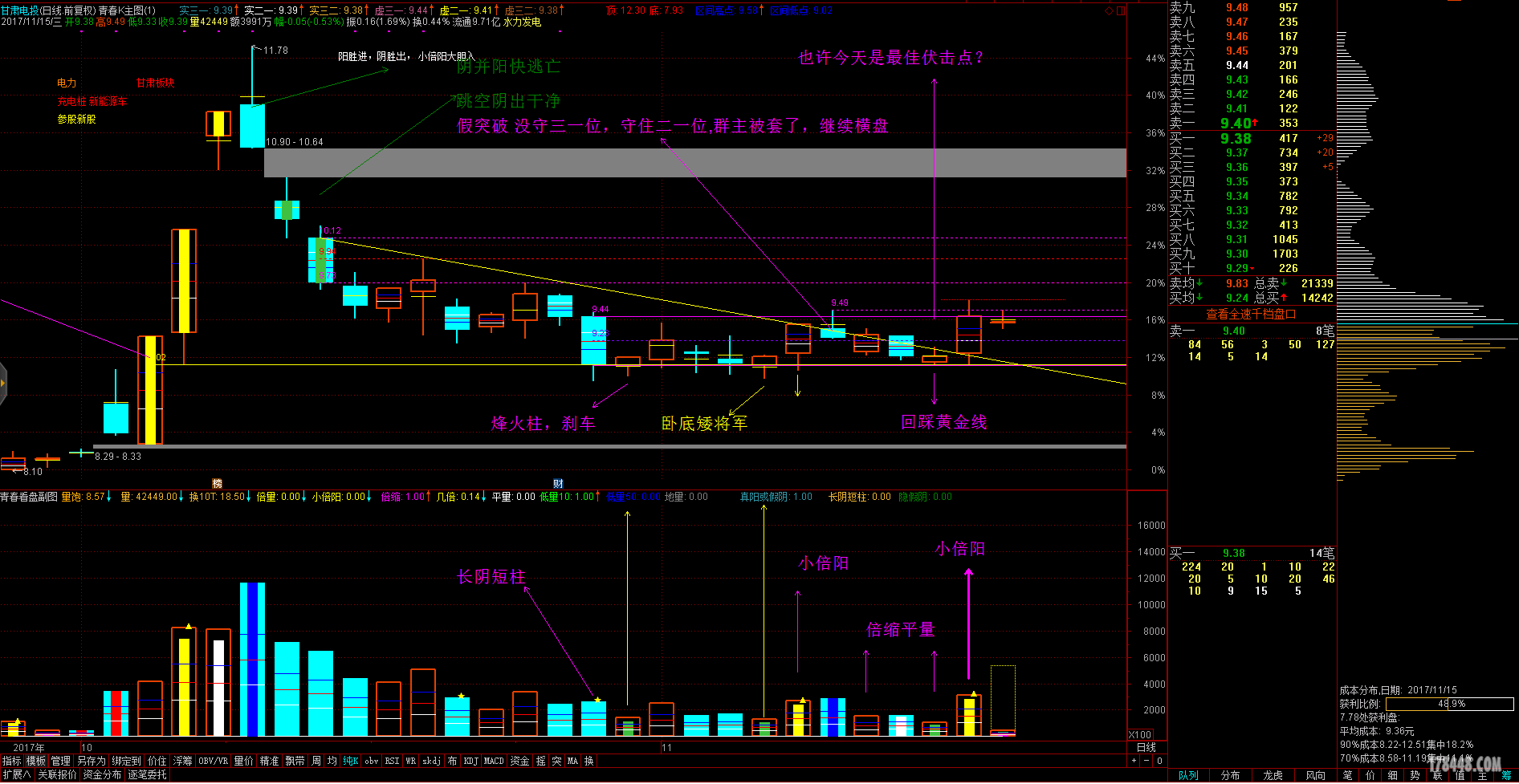Select the 势 trend tab

pos(1415,775)
